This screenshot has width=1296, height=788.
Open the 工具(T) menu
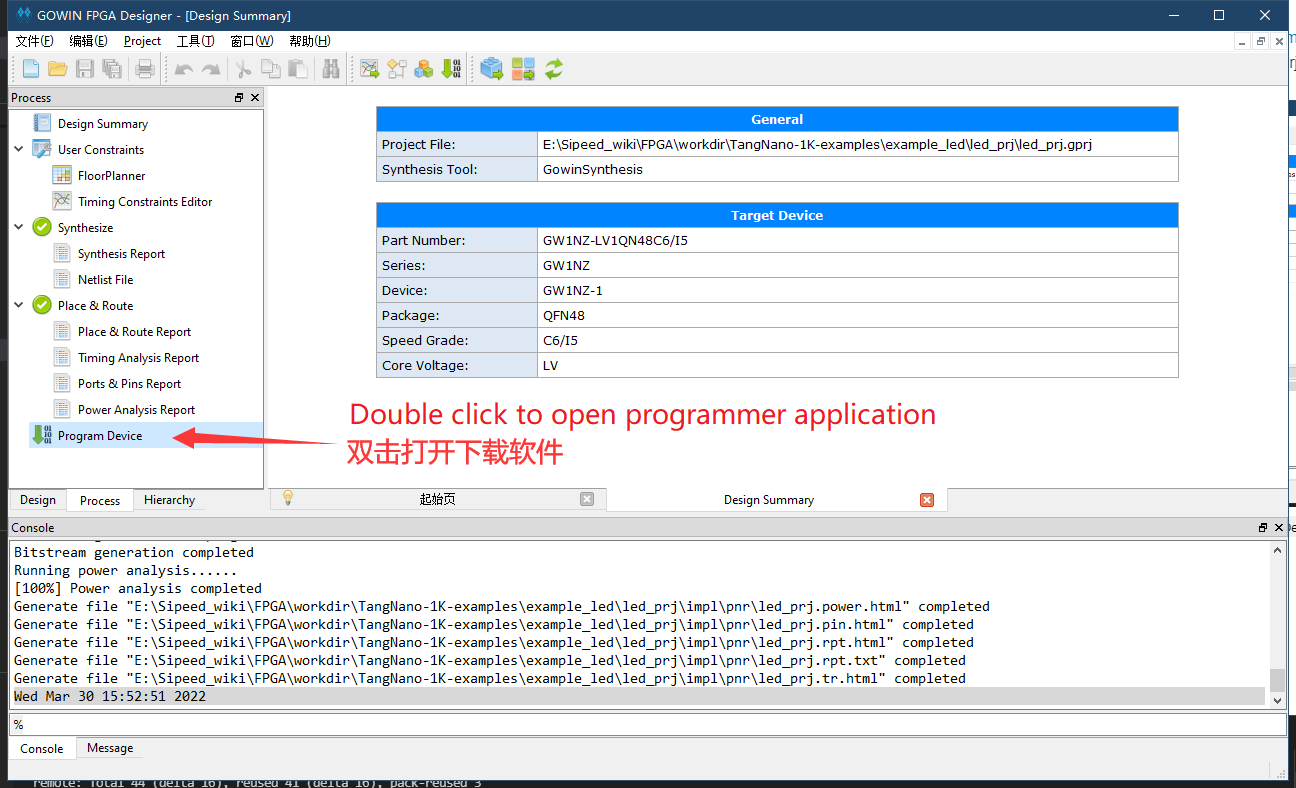195,41
